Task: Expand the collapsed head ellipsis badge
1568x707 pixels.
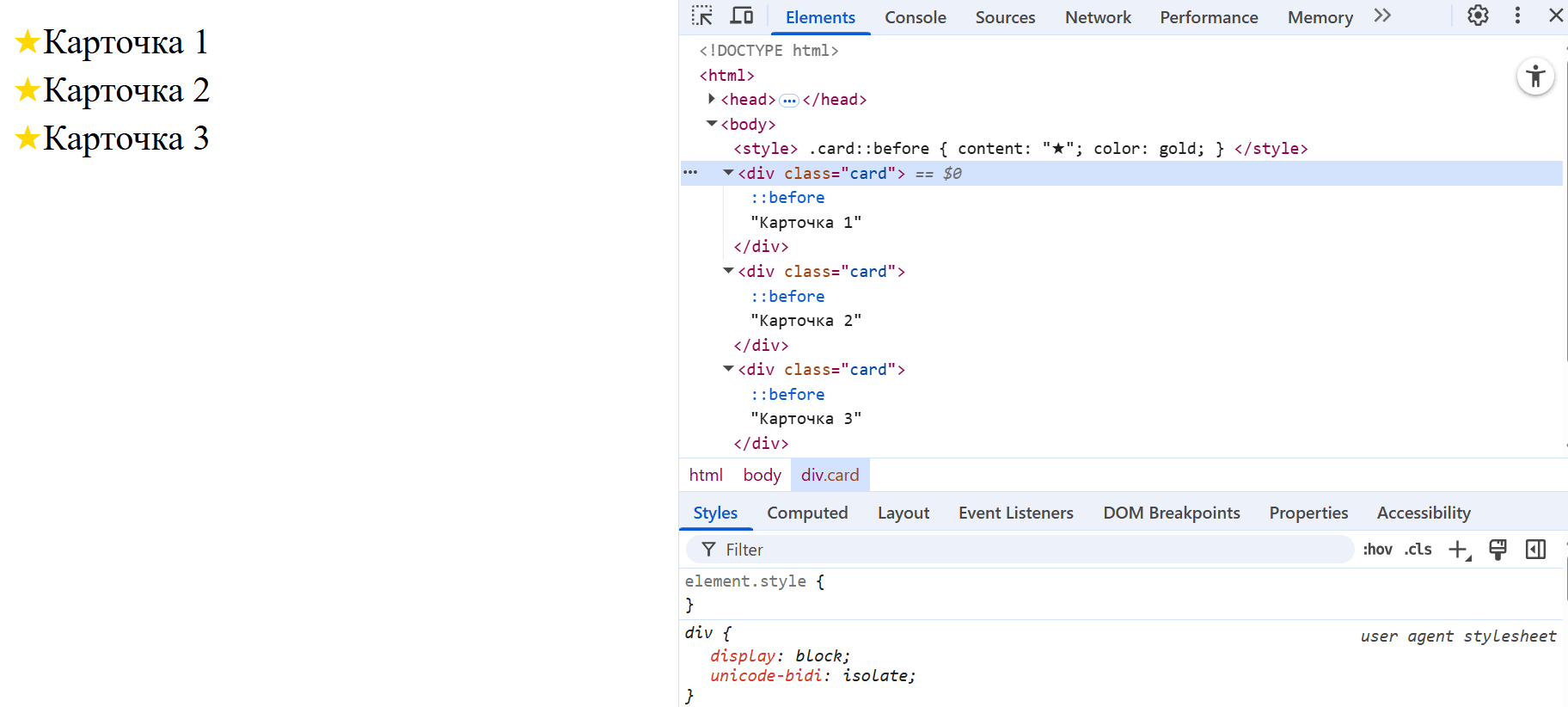Action: [x=789, y=101]
